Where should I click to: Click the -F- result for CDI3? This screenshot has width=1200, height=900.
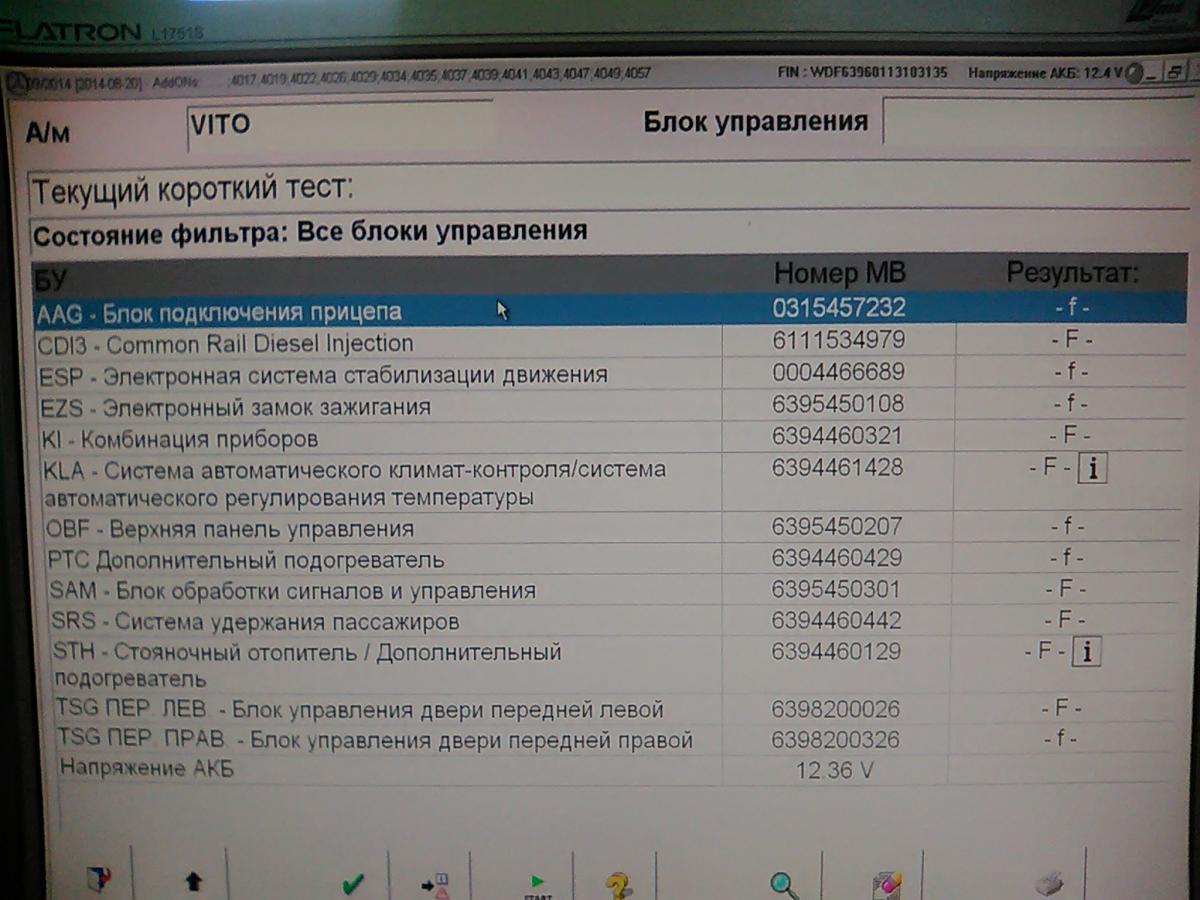tap(1071, 340)
